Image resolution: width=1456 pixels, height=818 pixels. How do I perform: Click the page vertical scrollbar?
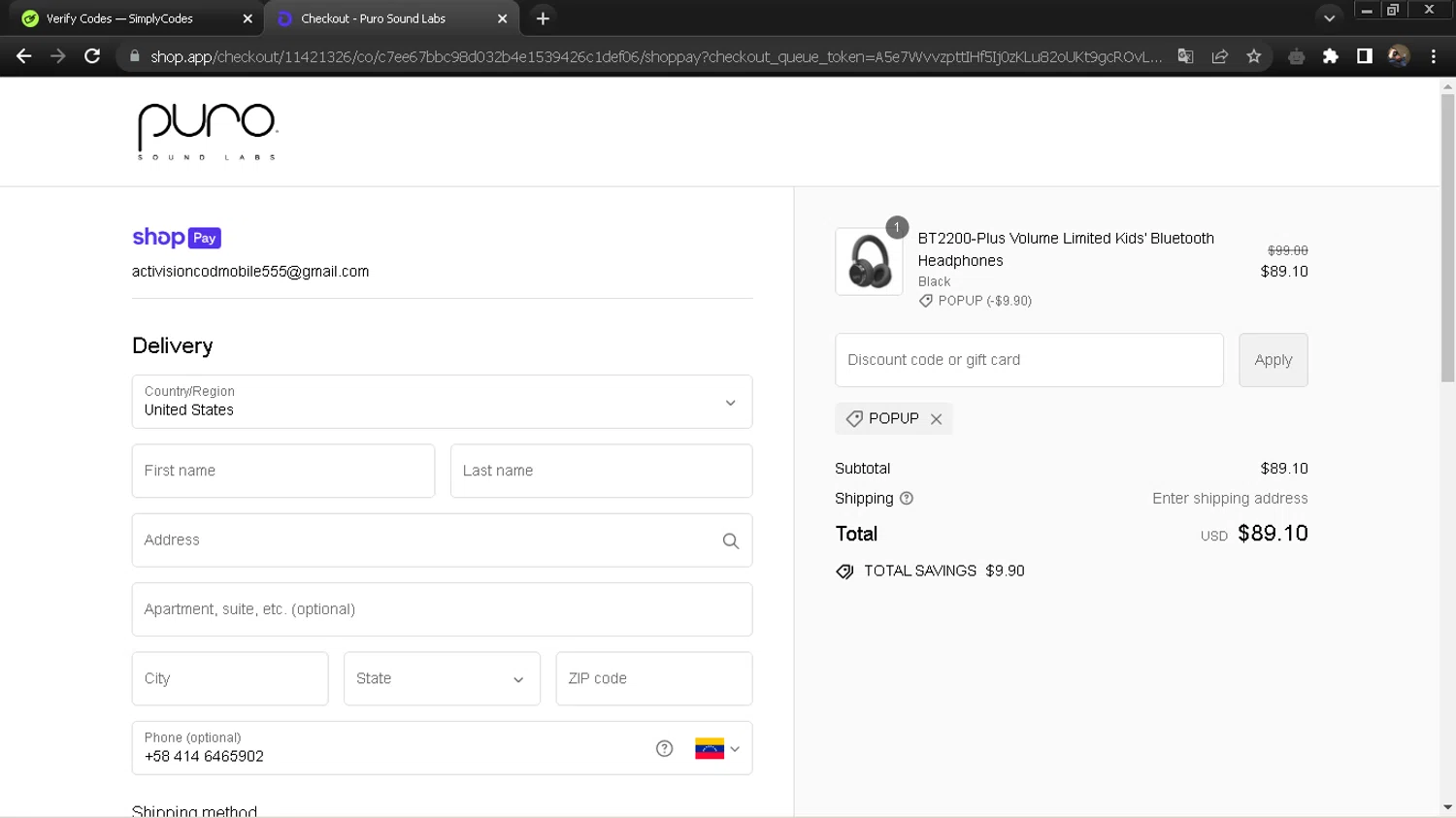coord(1447,238)
